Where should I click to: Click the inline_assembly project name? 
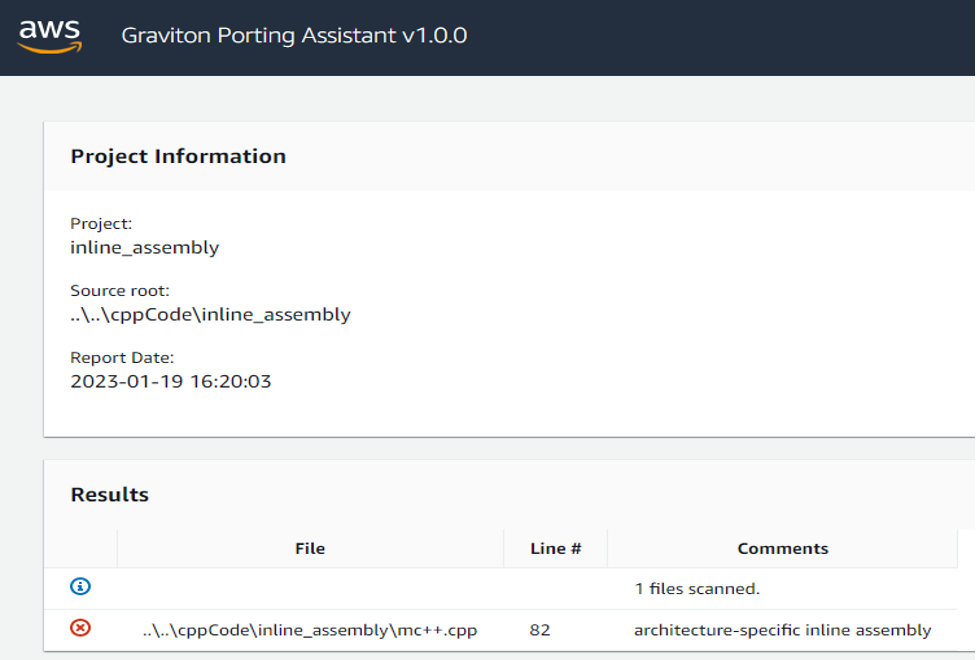pyautogui.click(x=145, y=247)
